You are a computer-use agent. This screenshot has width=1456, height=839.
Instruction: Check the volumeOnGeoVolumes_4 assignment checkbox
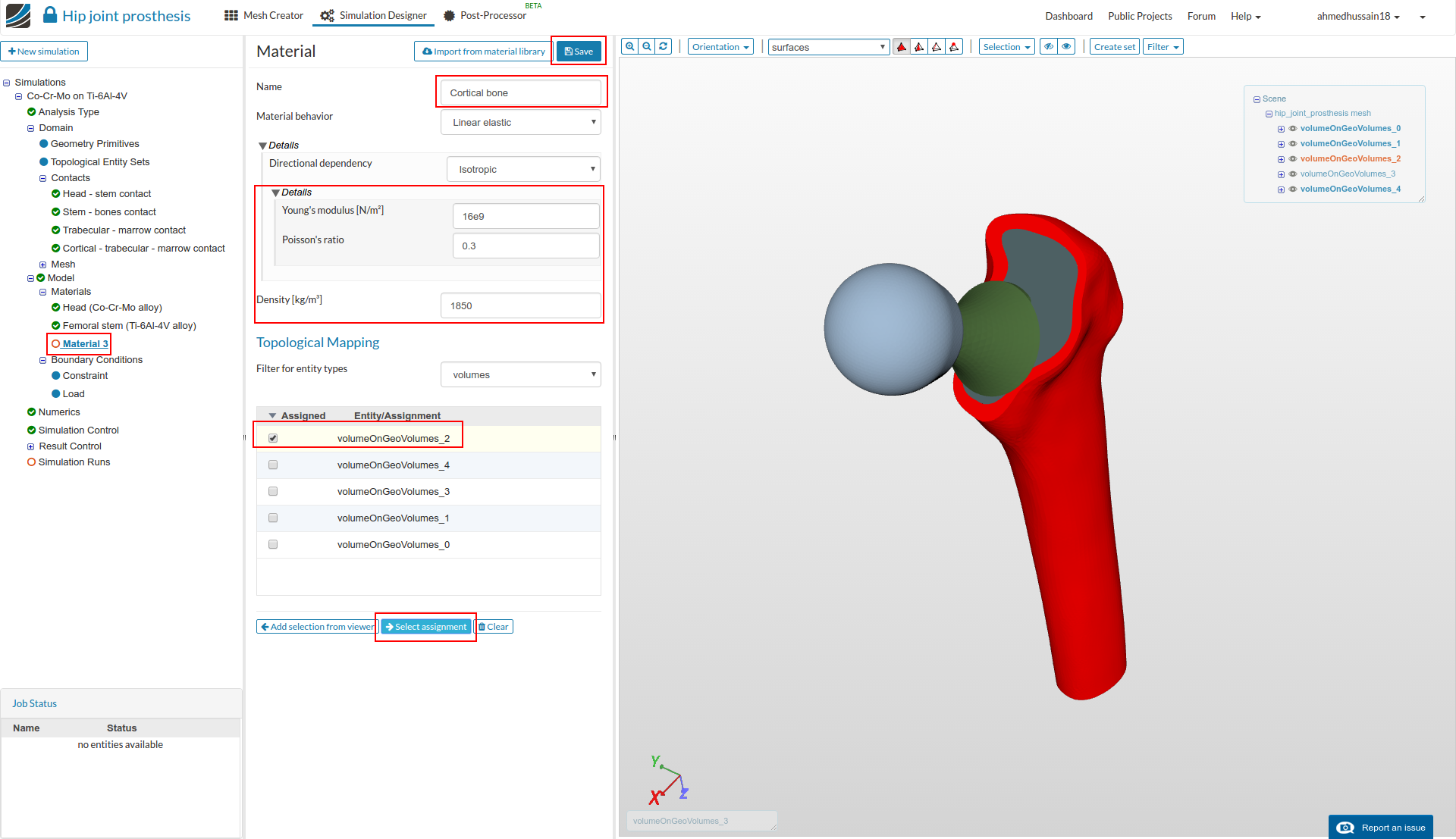click(273, 465)
